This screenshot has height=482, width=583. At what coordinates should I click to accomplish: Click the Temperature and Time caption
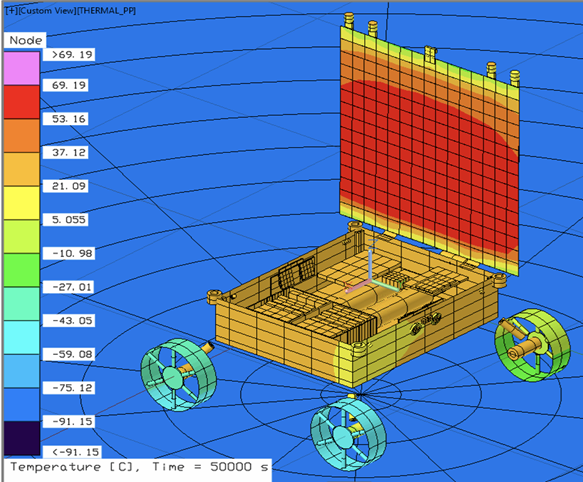click(x=138, y=467)
